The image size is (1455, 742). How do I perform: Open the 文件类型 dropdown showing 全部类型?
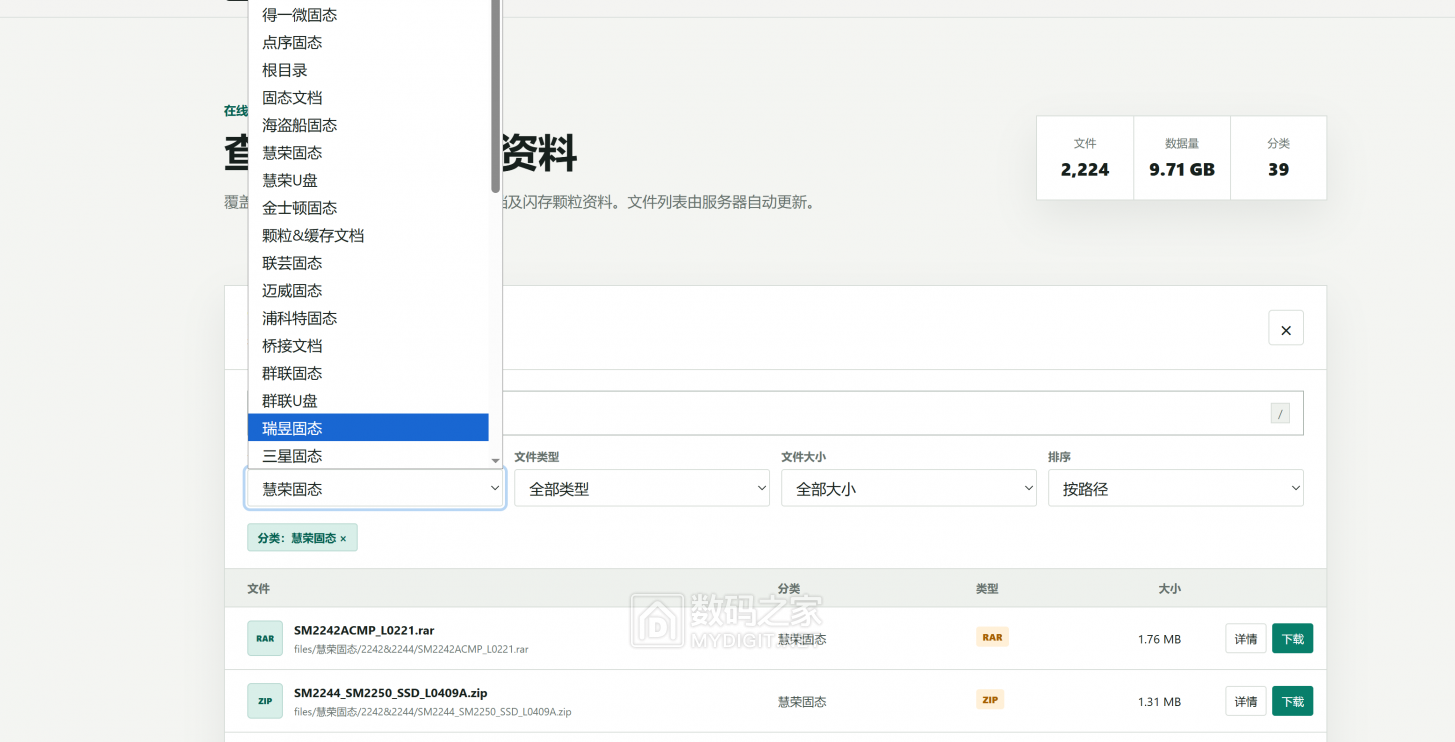[642, 489]
